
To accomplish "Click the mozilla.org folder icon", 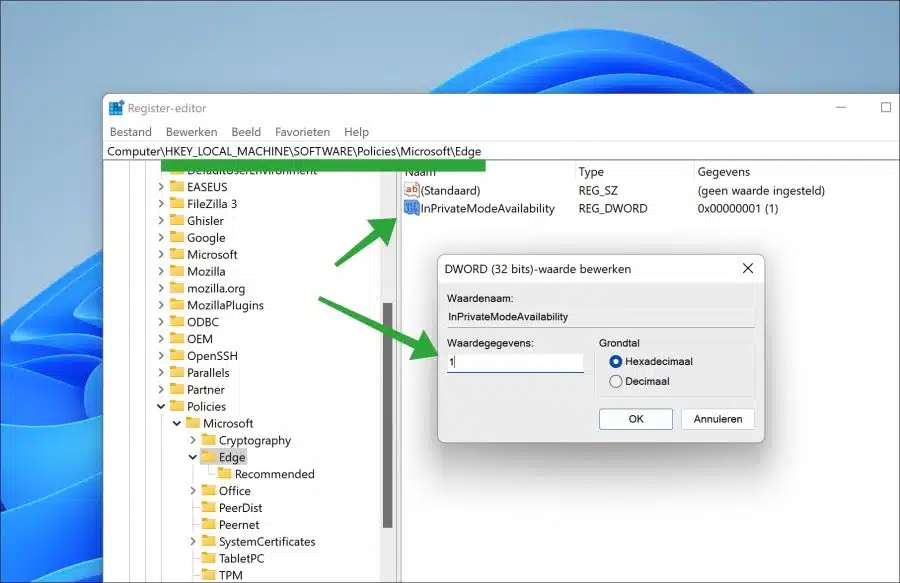I will 177,288.
